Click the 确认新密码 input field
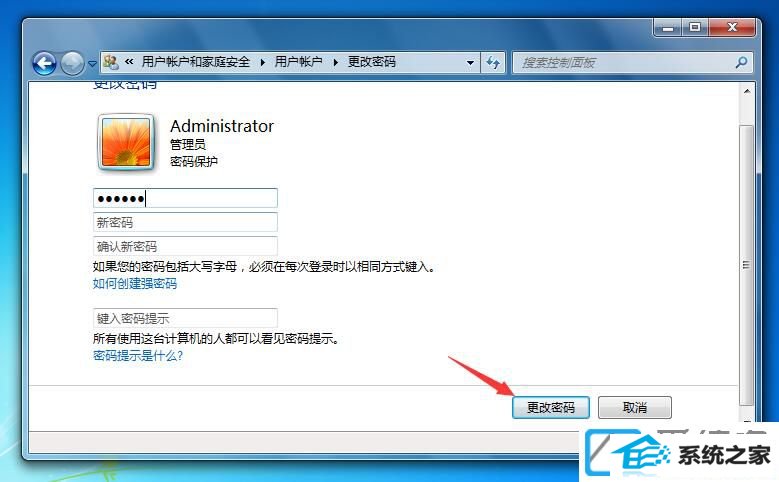779x482 pixels. click(185, 246)
